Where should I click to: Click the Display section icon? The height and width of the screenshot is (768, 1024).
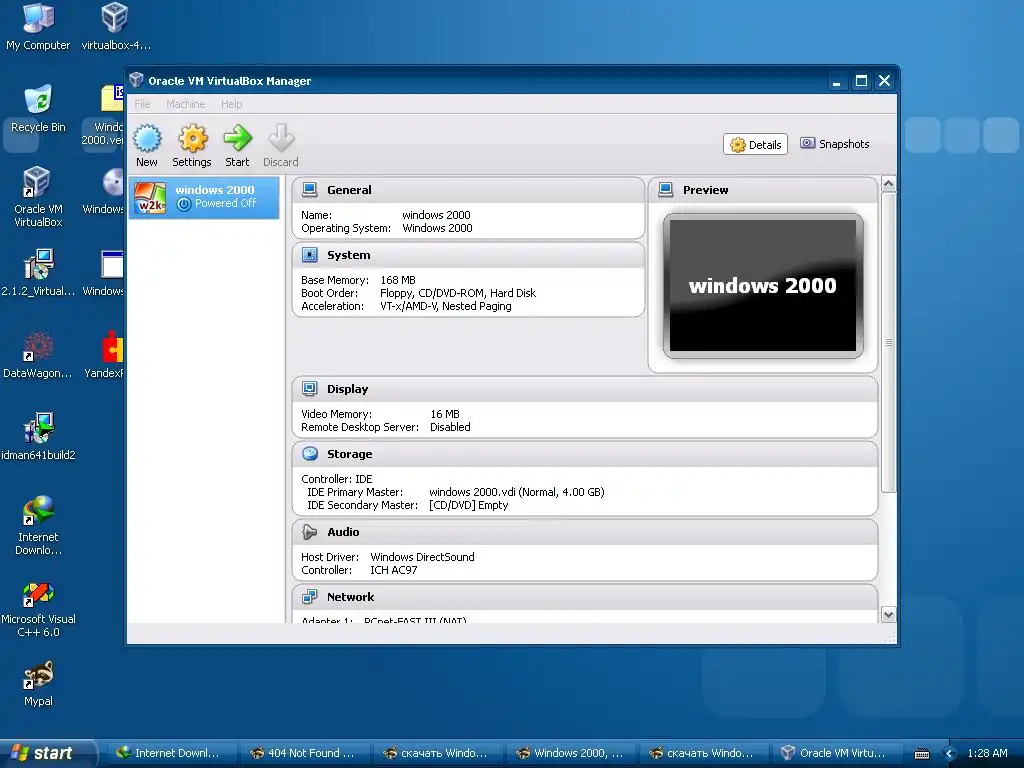[x=310, y=389]
